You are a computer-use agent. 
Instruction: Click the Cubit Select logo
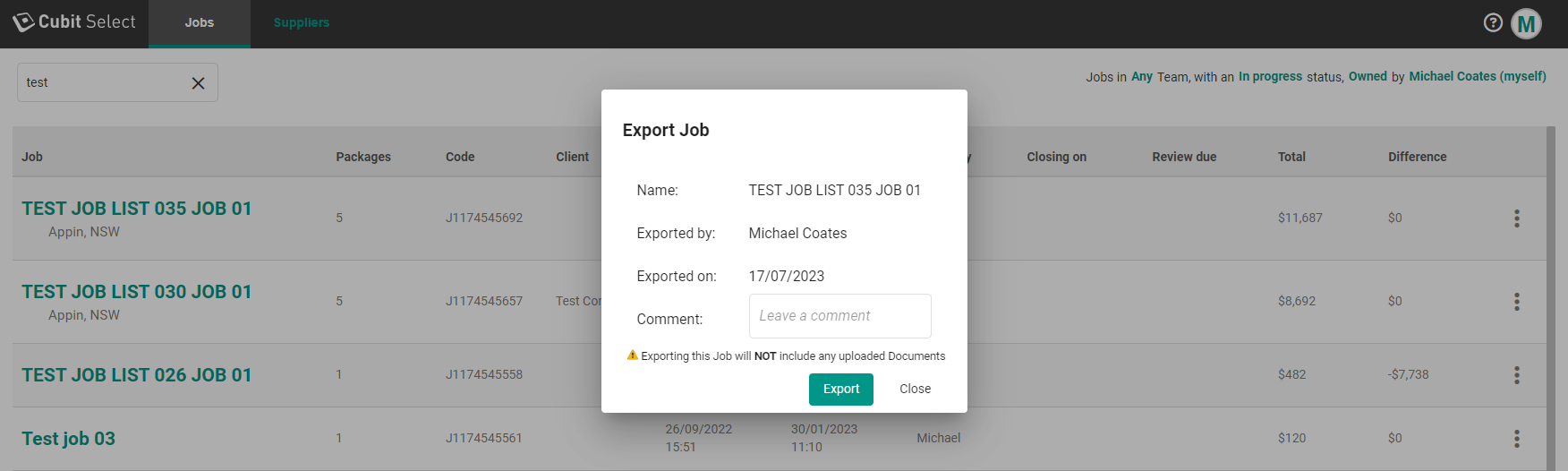tap(74, 22)
